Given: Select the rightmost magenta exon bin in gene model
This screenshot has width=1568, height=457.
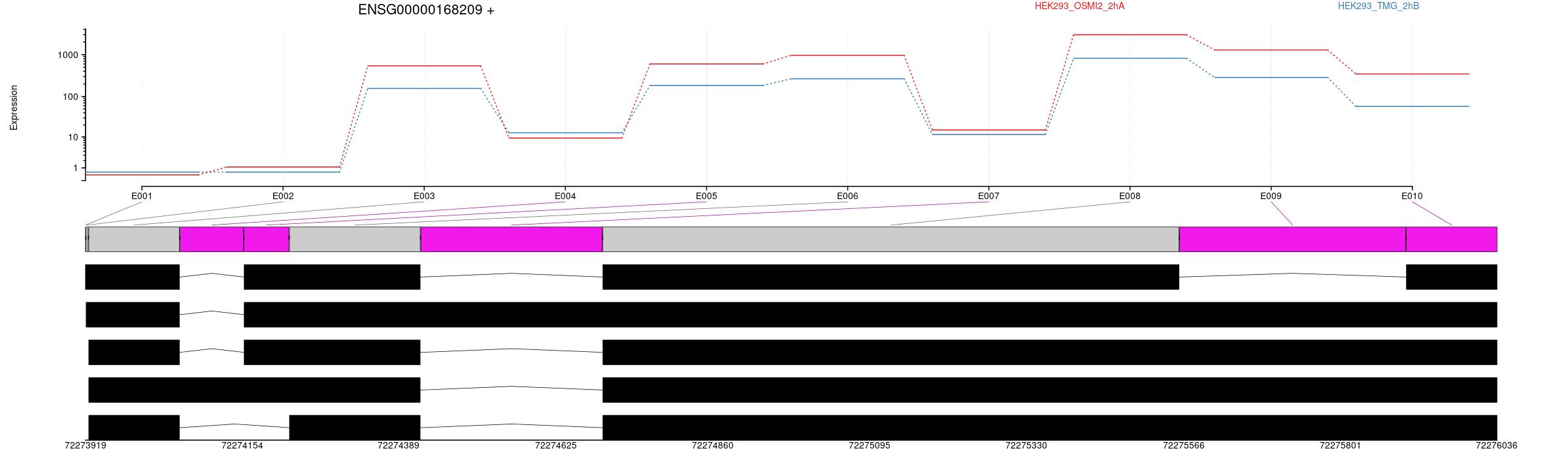Looking at the screenshot, I should tap(1452, 239).
